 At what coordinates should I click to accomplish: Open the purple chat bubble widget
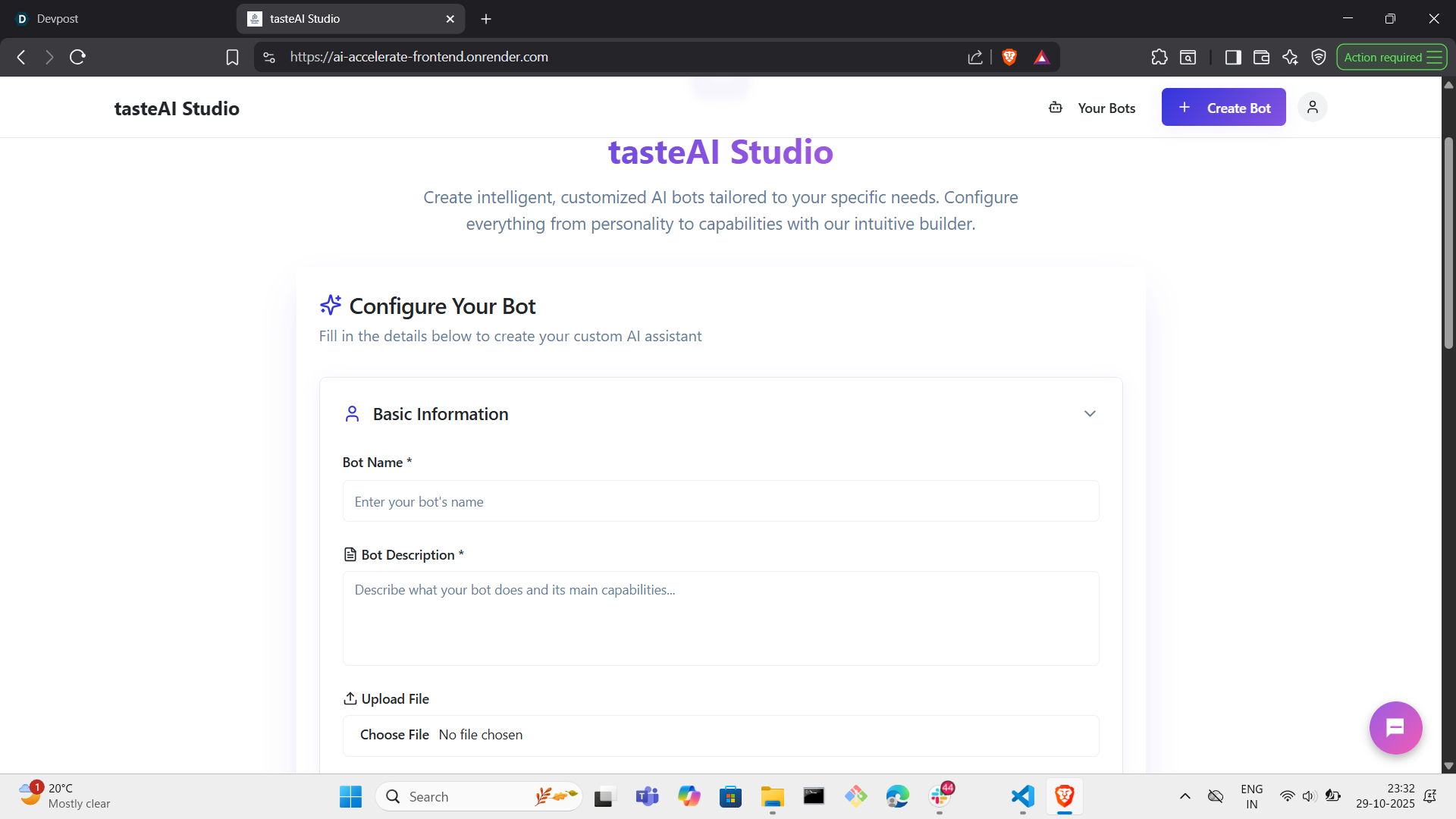coord(1395,728)
